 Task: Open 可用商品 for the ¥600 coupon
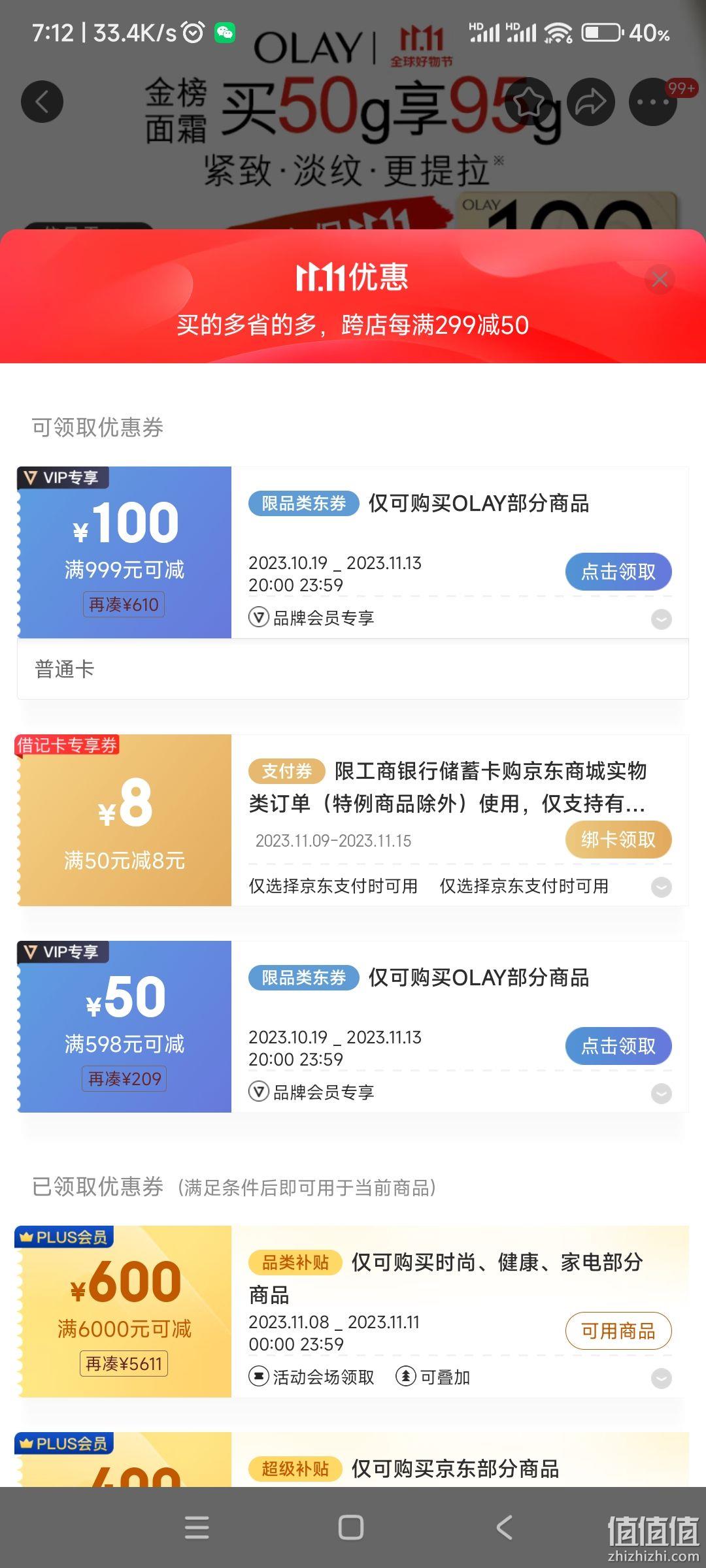pyautogui.click(x=618, y=1331)
